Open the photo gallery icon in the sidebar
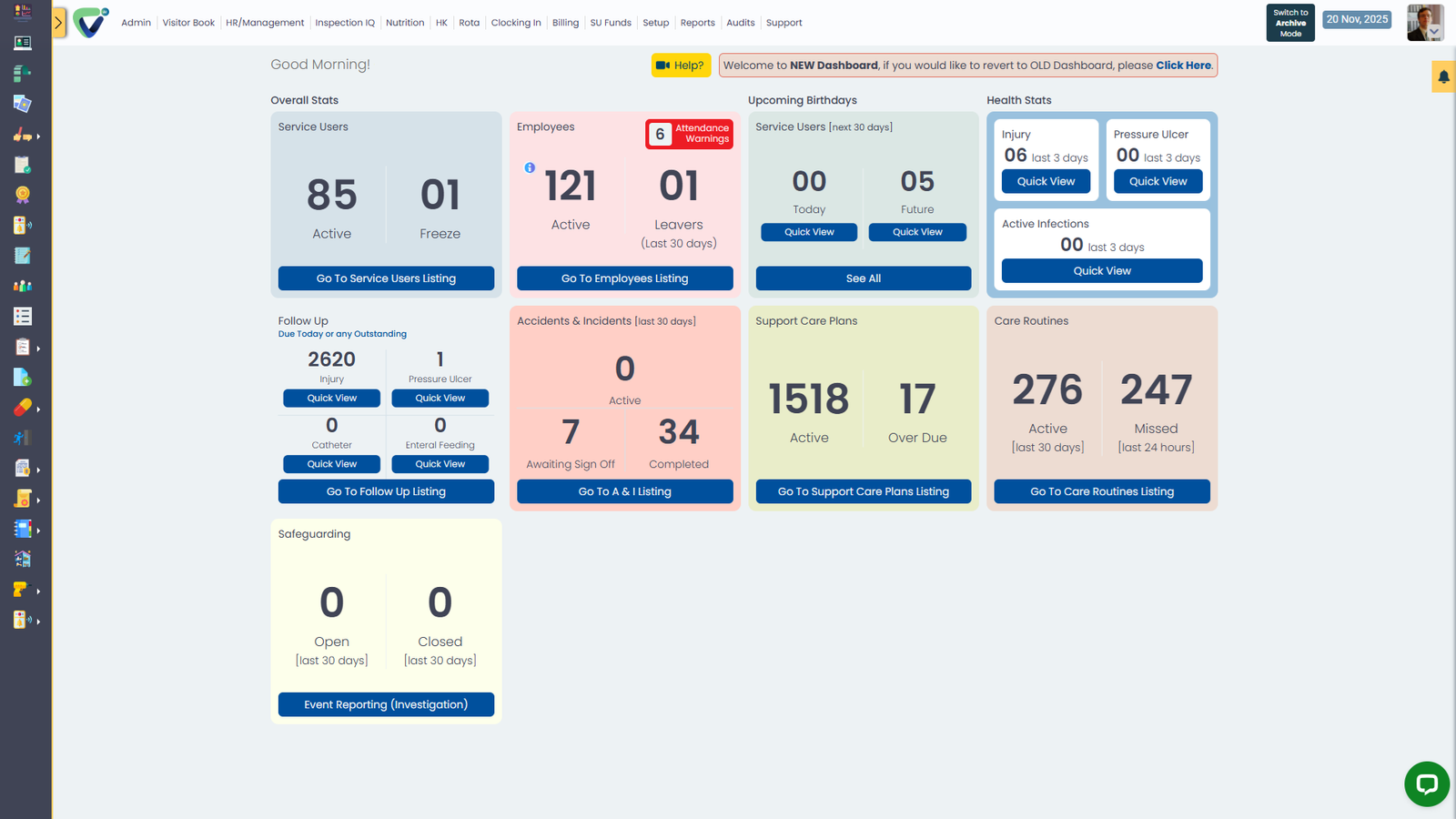This screenshot has width=1456, height=819. pos(22,104)
